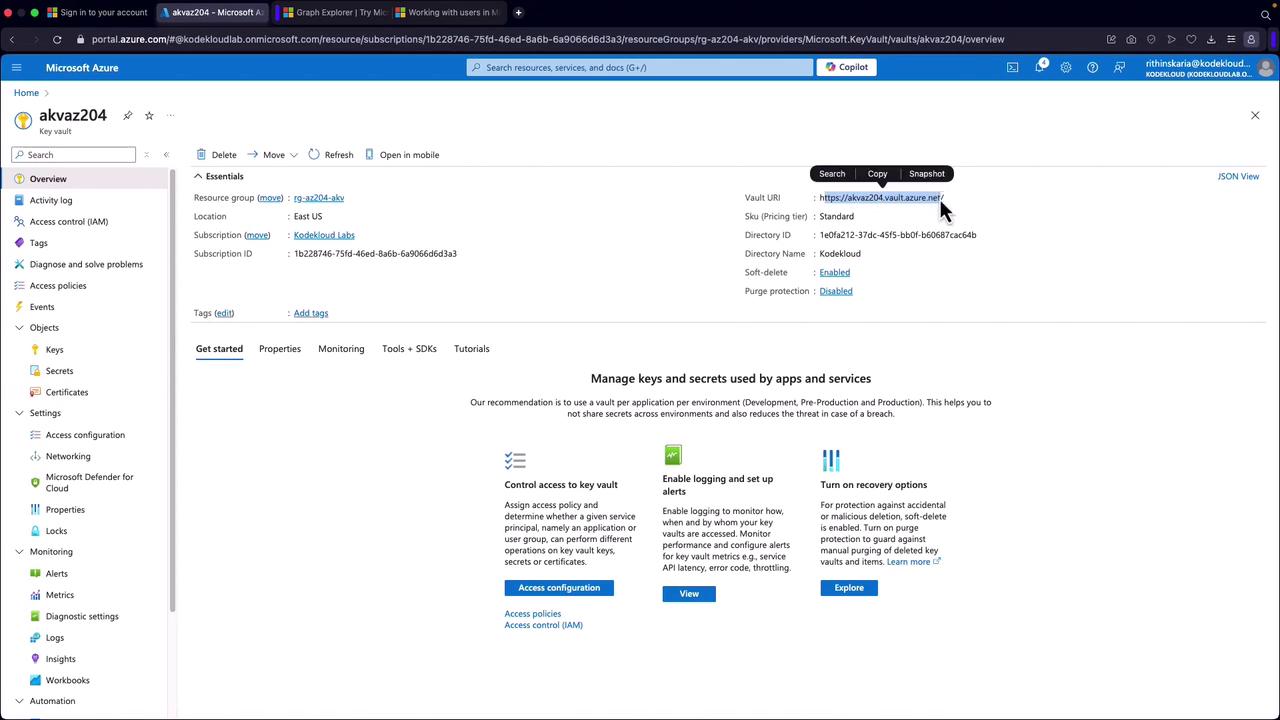Open the Azure portal hamburger menu

click(16, 67)
